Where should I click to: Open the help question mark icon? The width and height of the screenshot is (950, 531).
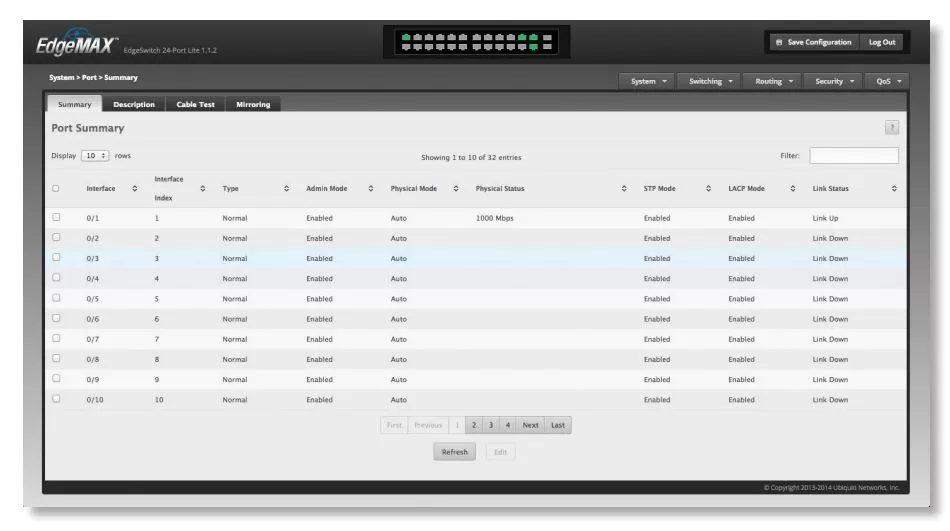pyautogui.click(x=891, y=127)
